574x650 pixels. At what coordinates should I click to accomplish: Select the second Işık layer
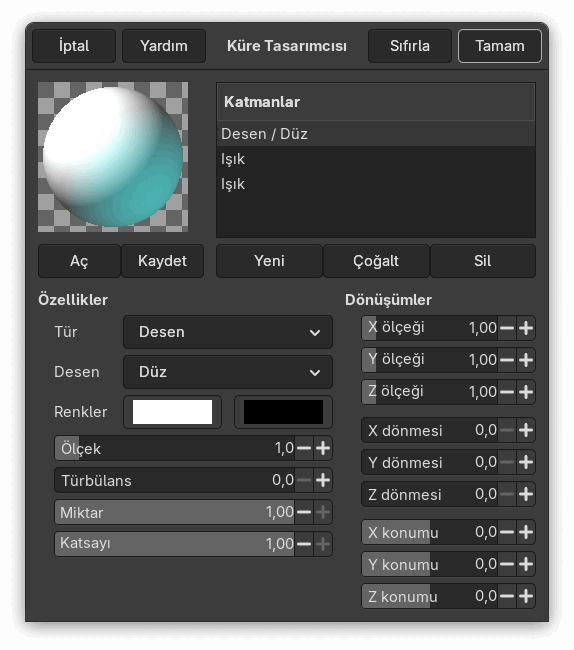(376, 184)
